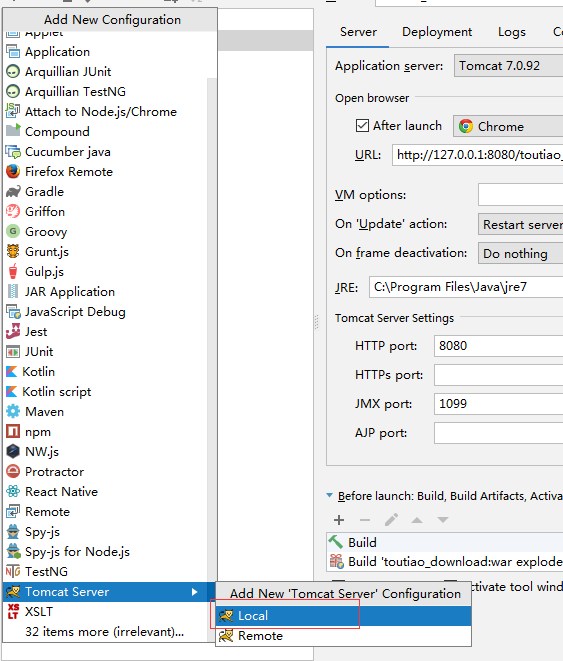Screen dimensions: 563x661
Task: Click the VM options field
Action: 520,194
